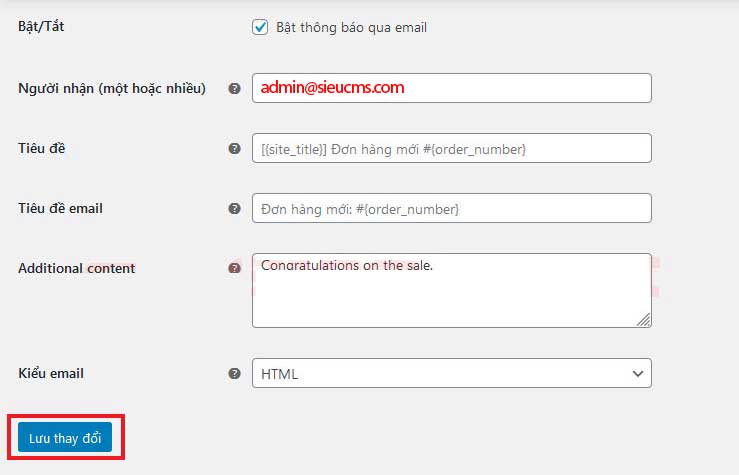Screen dimensions: 739x475
Task: Click the Tiêu đề subject input field
Action: pyautogui.click(x=451, y=148)
